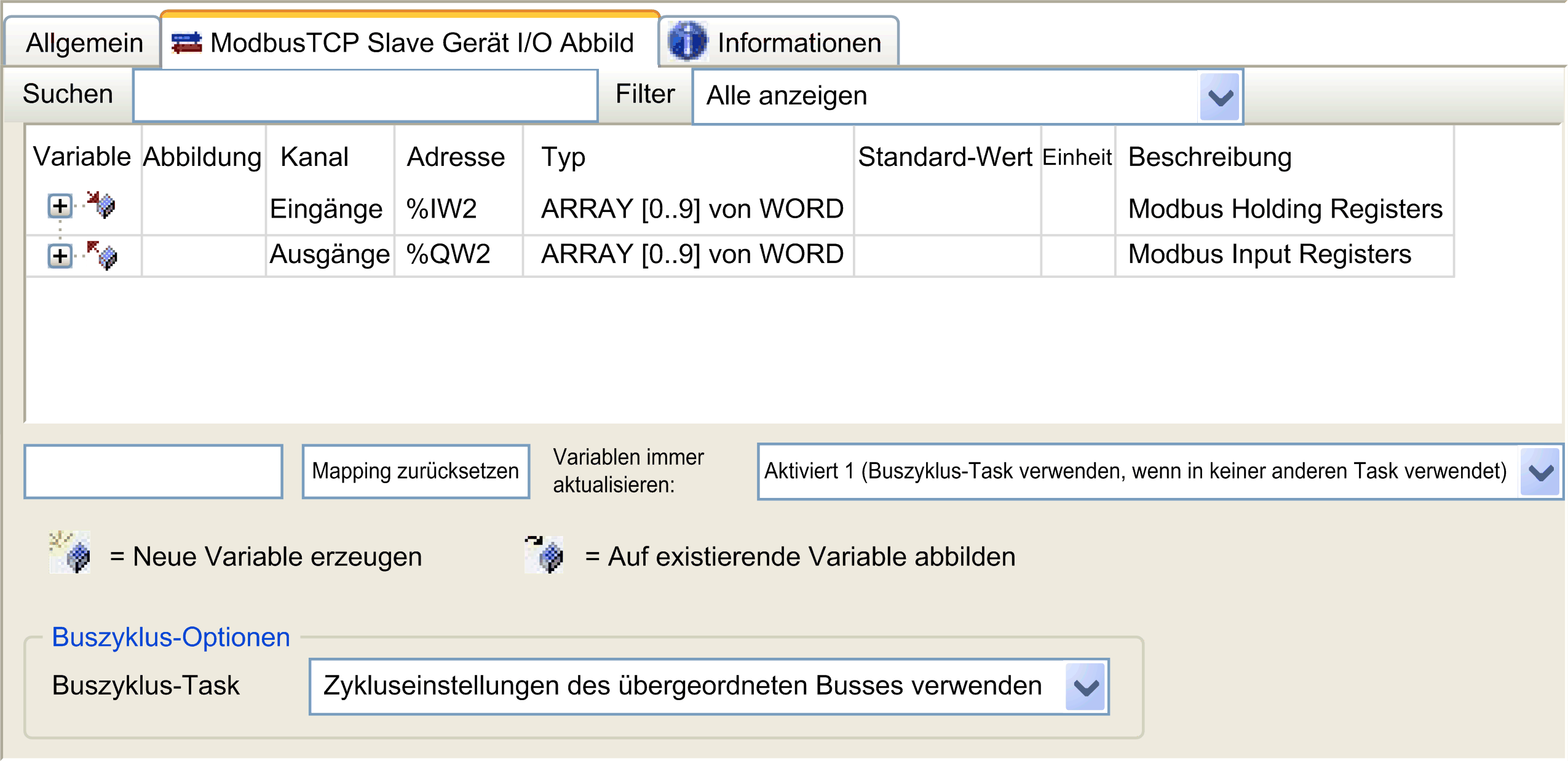Click the Abbildung cell of Eingänge row
The height and width of the screenshot is (761, 1568).
click(204, 209)
